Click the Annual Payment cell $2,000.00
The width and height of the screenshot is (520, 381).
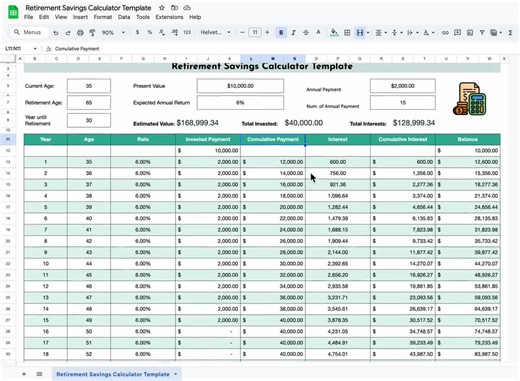403,86
